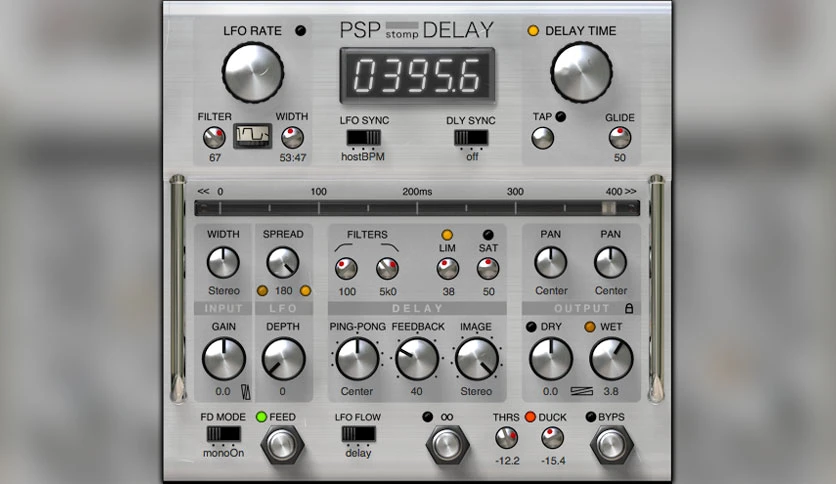Toggle the right SPREAD yellow LED
Screen dimensions: 836x484
pos(305,291)
